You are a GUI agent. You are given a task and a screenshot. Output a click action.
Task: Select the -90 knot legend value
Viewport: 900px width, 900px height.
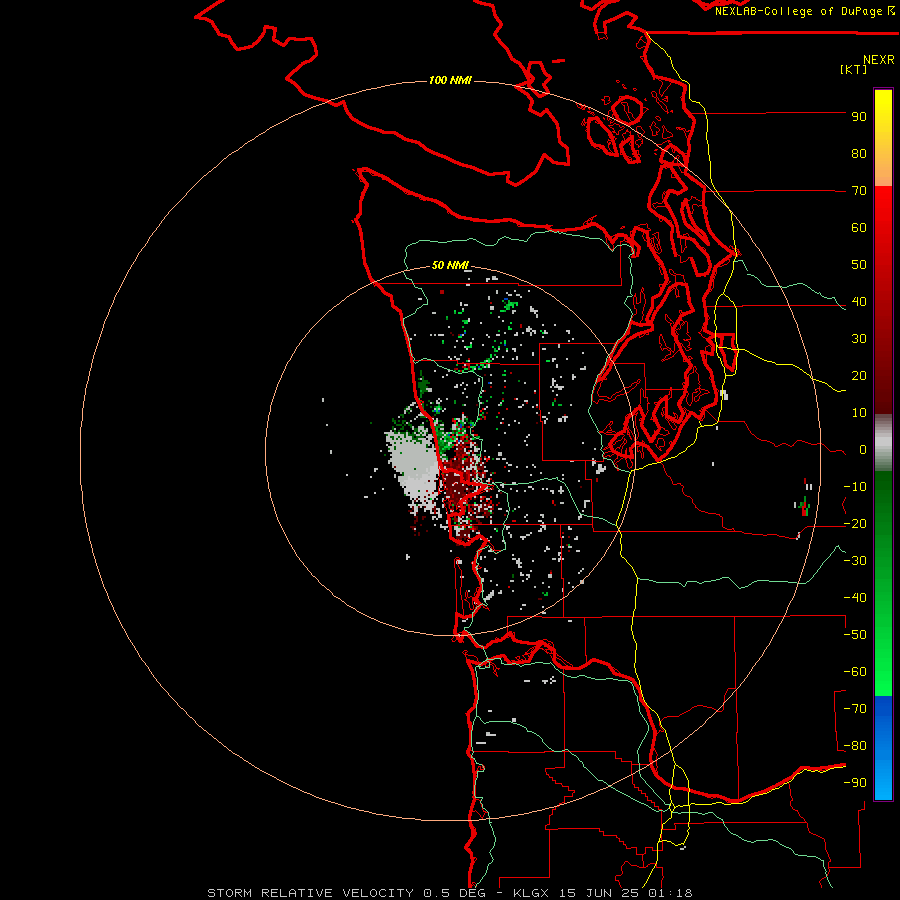click(x=855, y=783)
